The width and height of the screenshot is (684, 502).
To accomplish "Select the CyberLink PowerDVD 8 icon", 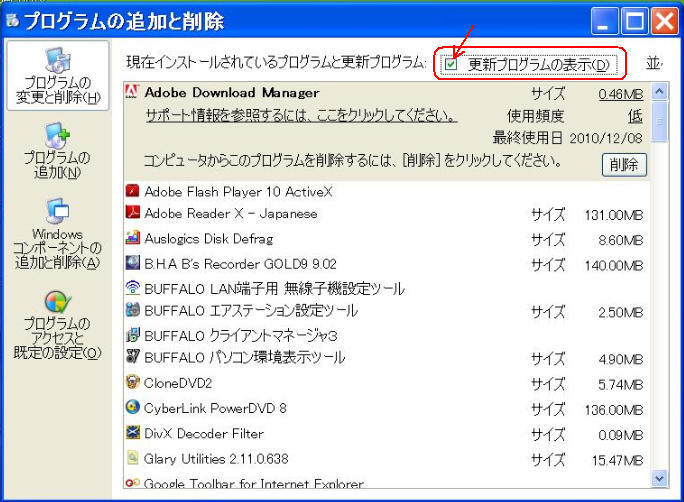I will 132,408.
